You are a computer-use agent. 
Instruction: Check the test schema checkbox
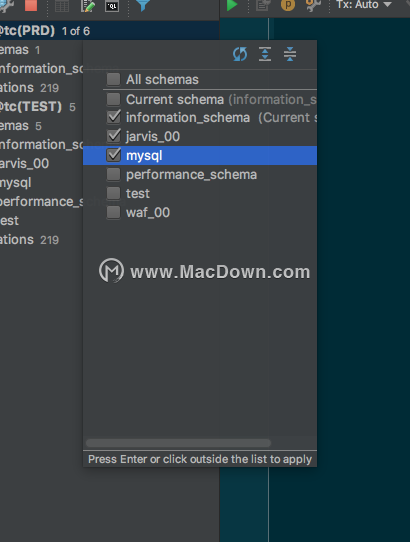pyautogui.click(x=113, y=193)
